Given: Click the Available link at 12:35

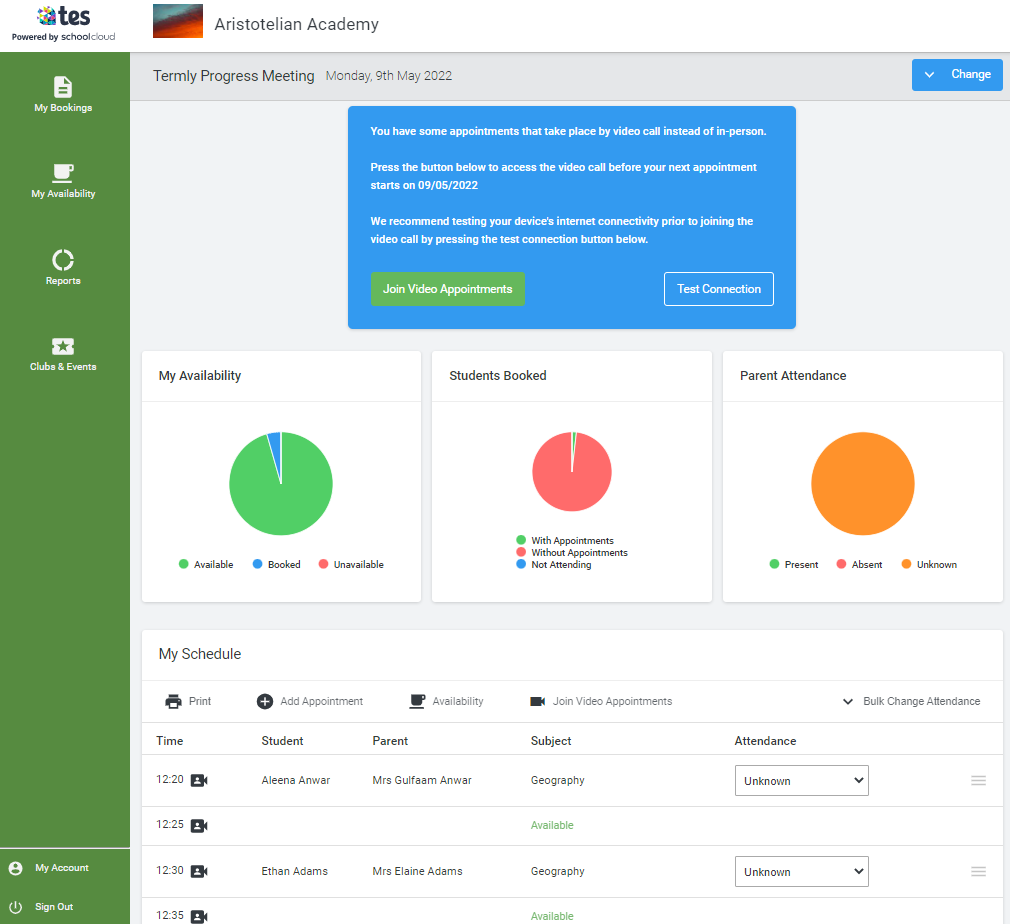Looking at the screenshot, I should pyautogui.click(x=552, y=916).
